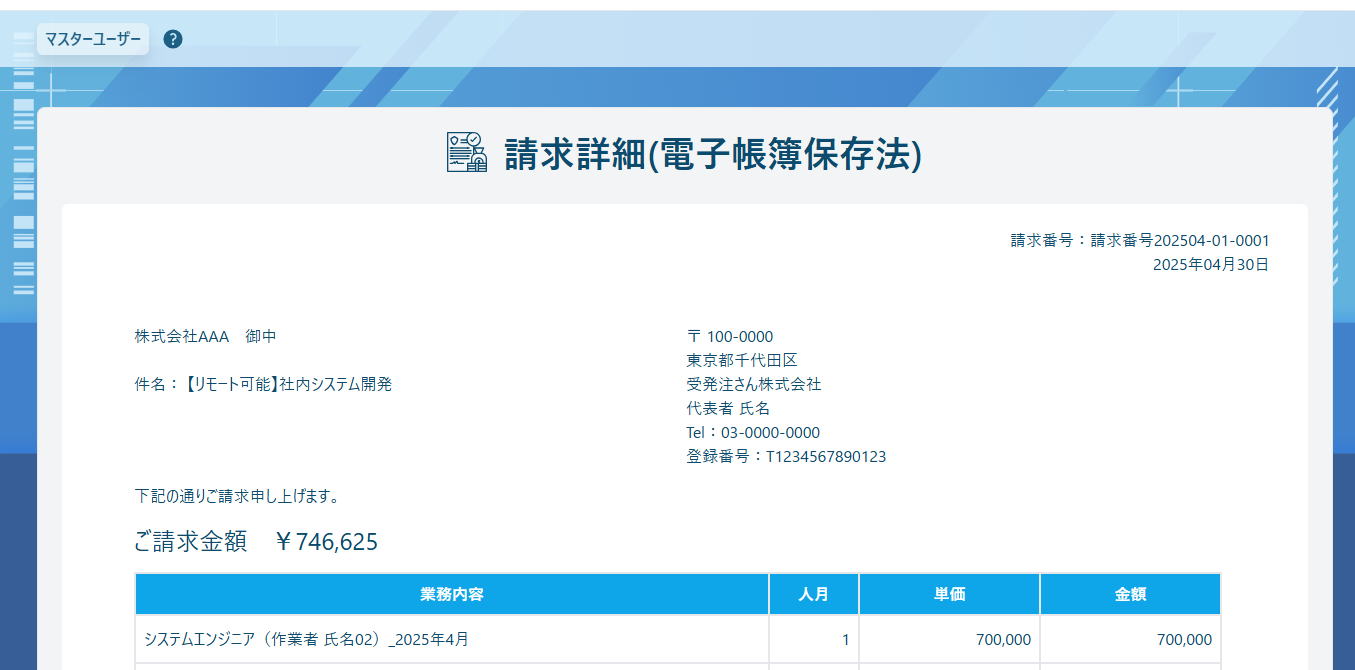
Task: Click the invoice document icon beside the title
Action: [x=466, y=153]
